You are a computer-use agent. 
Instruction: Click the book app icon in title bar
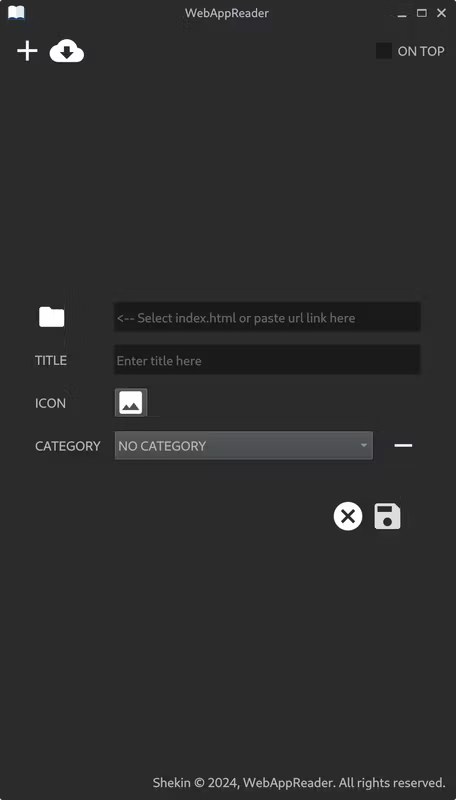click(16, 13)
